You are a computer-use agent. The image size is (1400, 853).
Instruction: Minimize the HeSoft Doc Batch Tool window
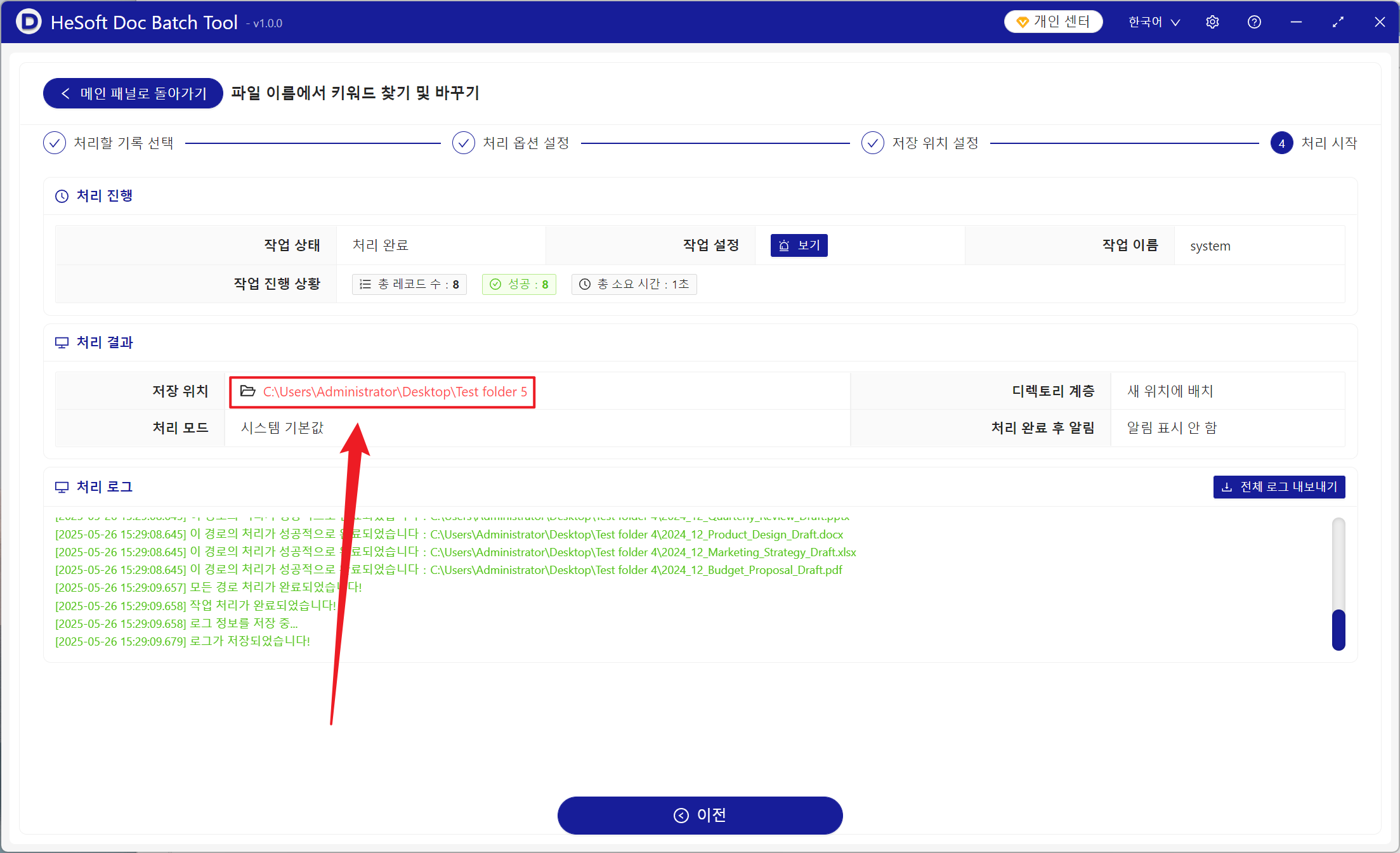coord(1296,22)
